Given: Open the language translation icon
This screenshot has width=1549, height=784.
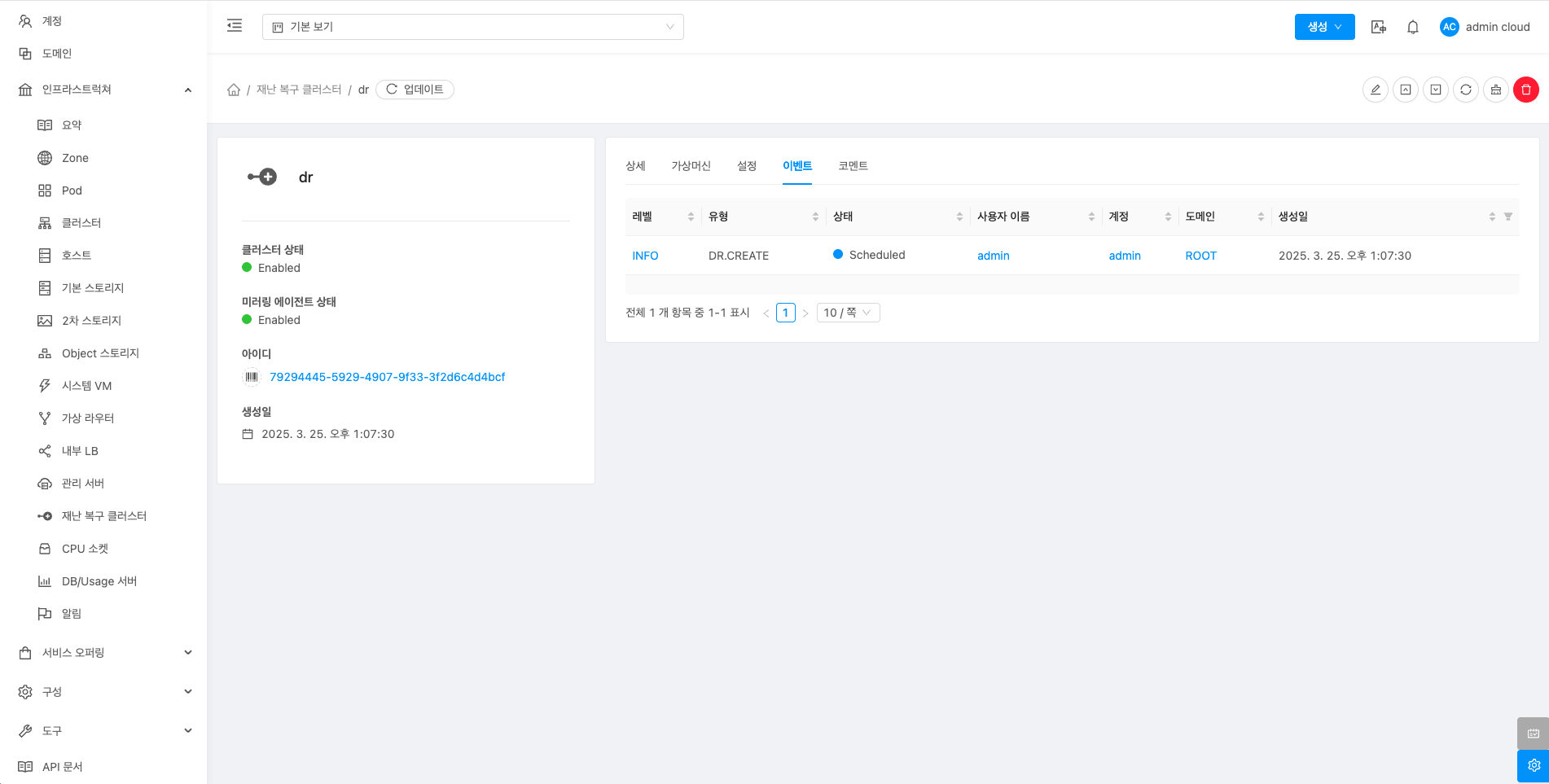Looking at the screenshot, I should 1378,27.
